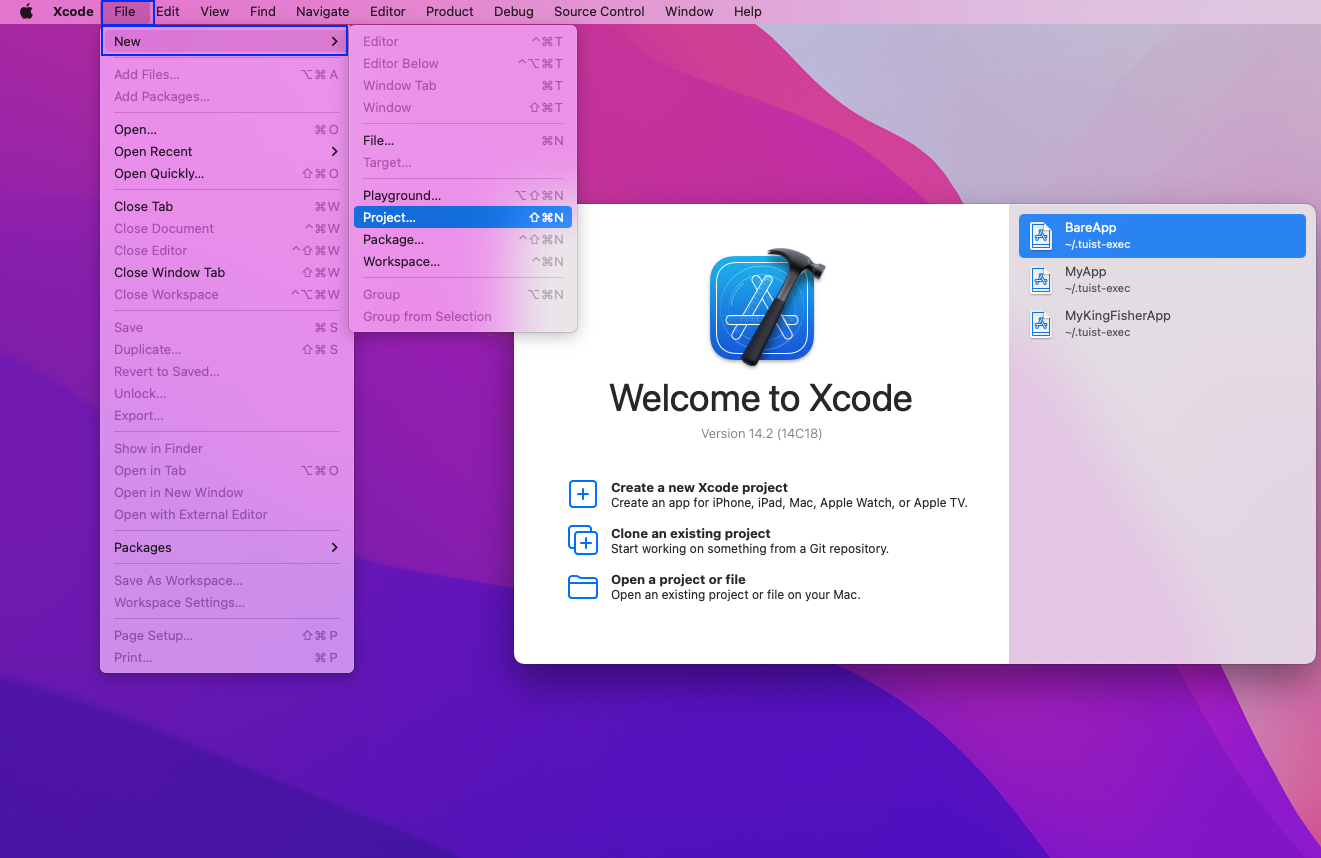Close the File menu from the menu bar
The image size is (1321, 858).
(126, 12)
